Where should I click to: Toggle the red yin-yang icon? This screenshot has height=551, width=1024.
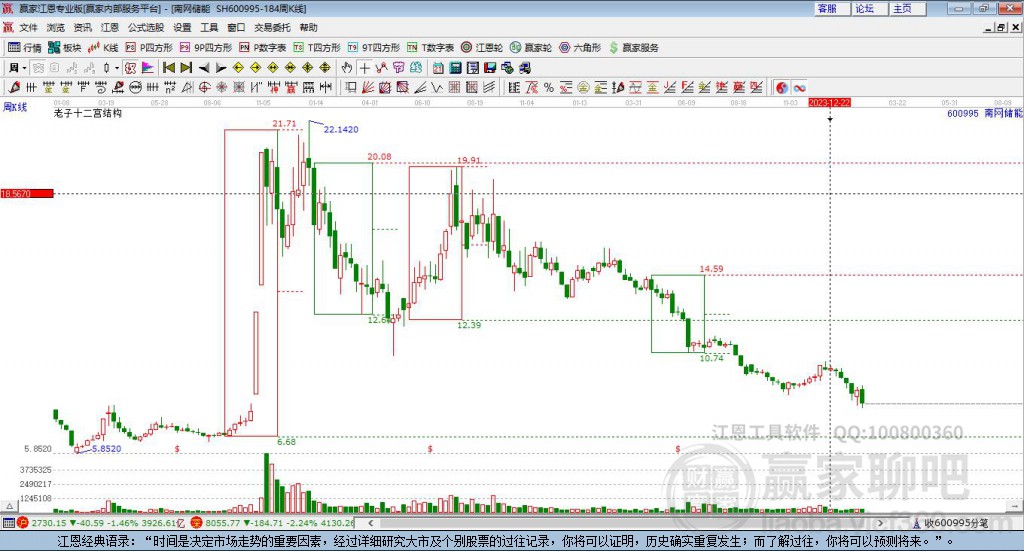(x=782, y=87)
